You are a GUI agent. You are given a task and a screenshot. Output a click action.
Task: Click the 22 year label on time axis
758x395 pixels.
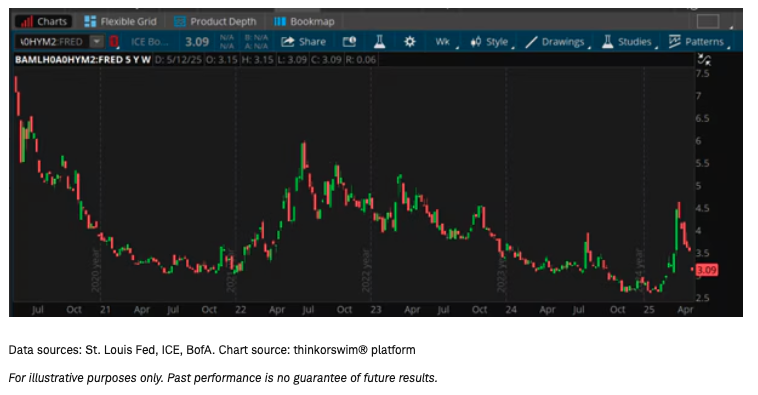click(240, 309)
